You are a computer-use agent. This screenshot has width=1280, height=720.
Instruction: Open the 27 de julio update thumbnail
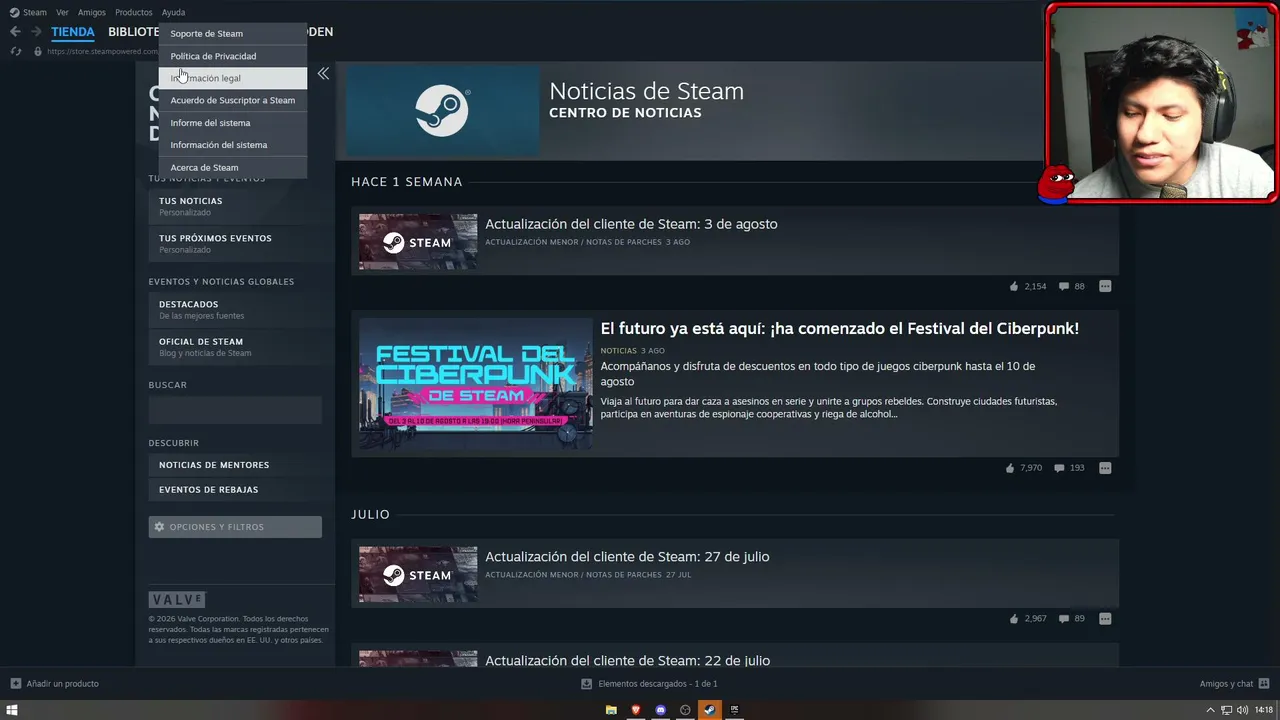pyautogui.click(x=418, y=575)
